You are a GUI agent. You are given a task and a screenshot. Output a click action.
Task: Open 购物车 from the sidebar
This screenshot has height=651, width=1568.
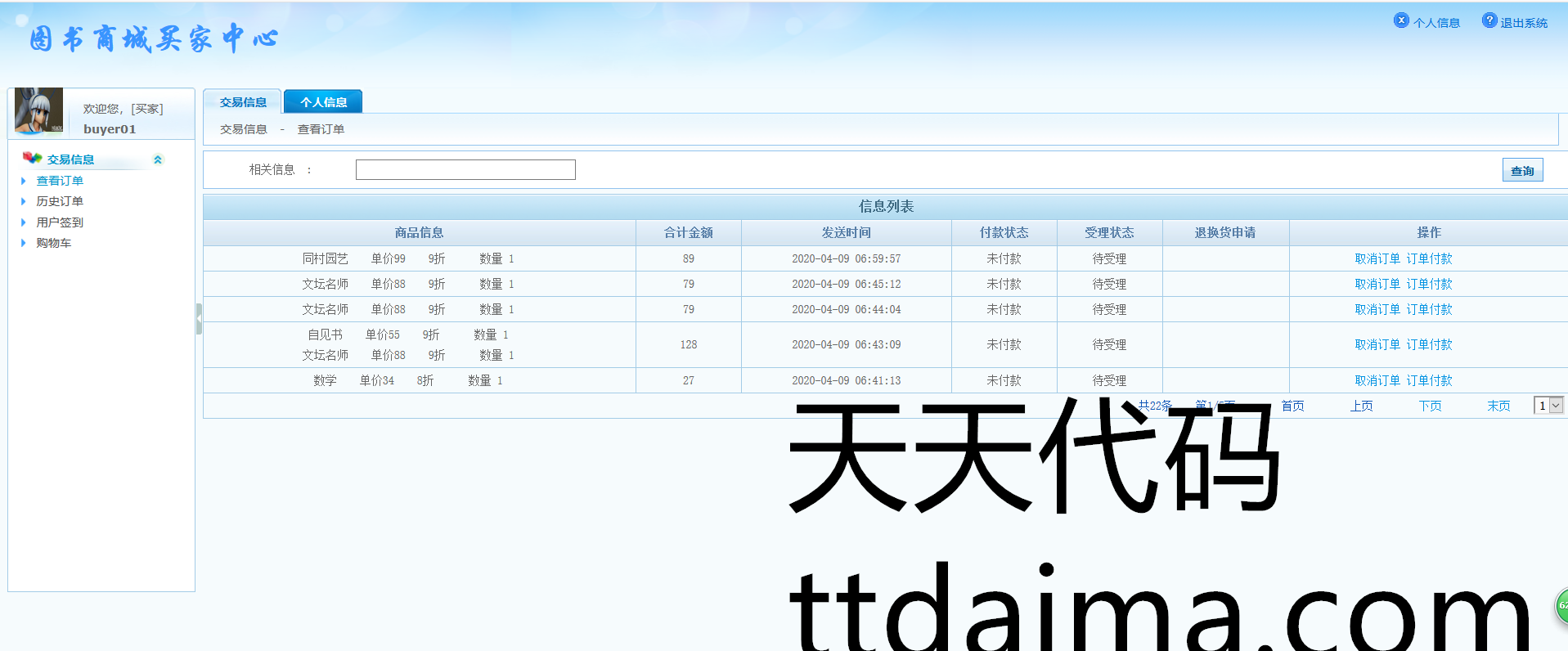tap(54, 243)
